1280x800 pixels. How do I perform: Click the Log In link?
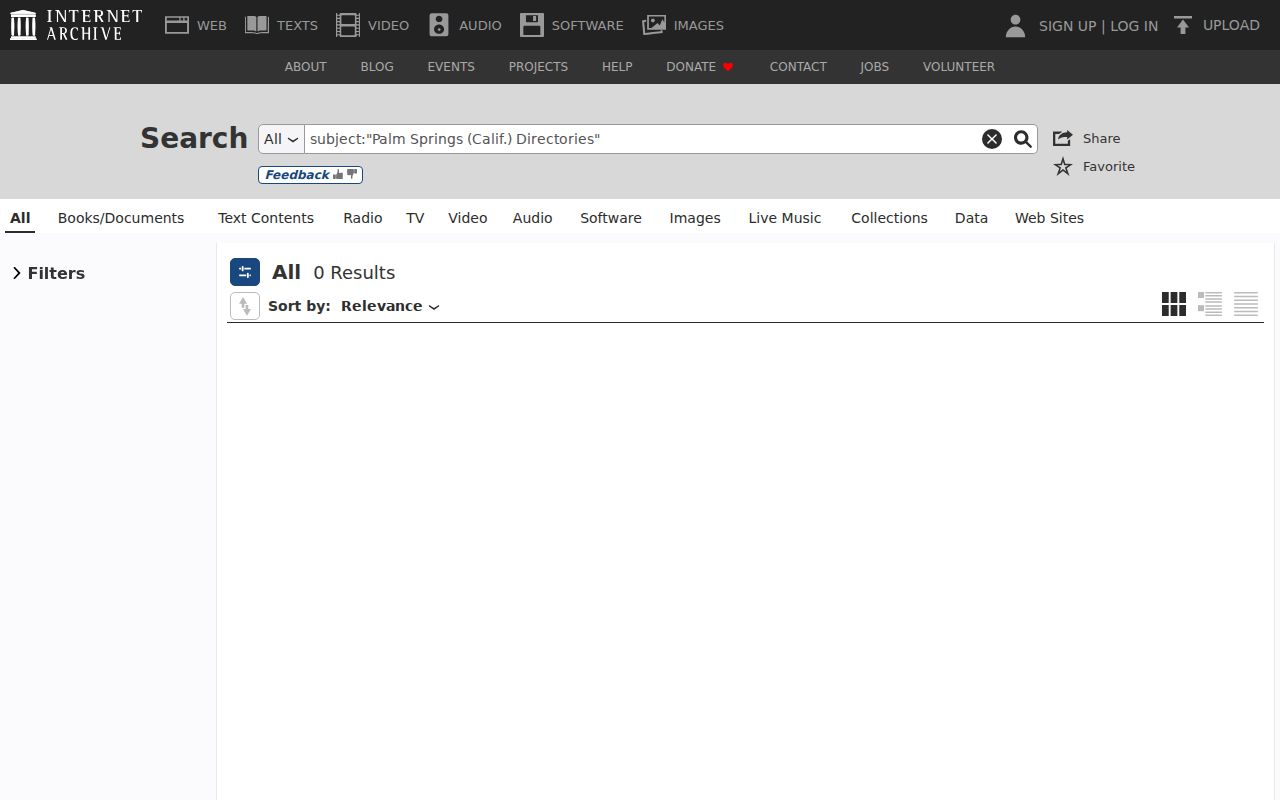1134,26
